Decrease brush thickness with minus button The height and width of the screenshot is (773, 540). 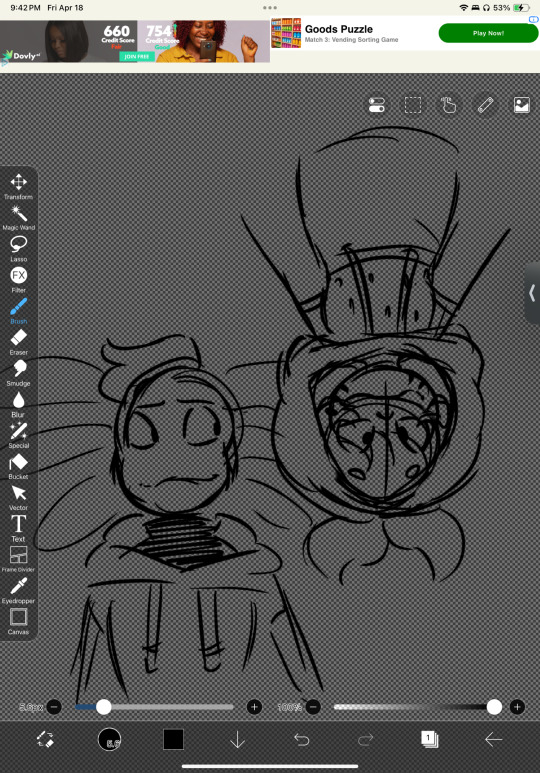click(x=54, y=707)
